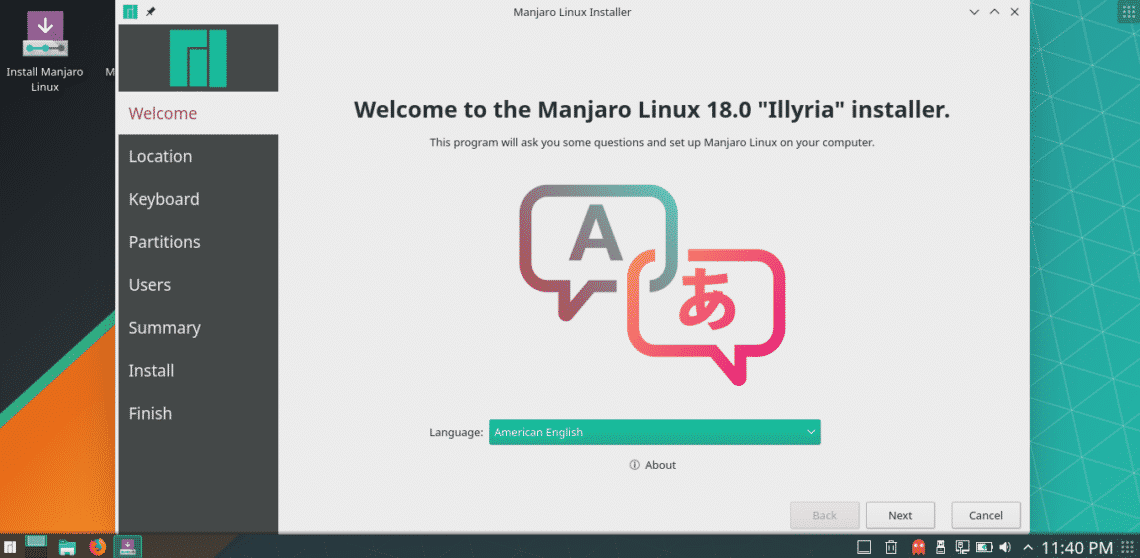Select the Keyboard step in sidebar

pos(198,199)
